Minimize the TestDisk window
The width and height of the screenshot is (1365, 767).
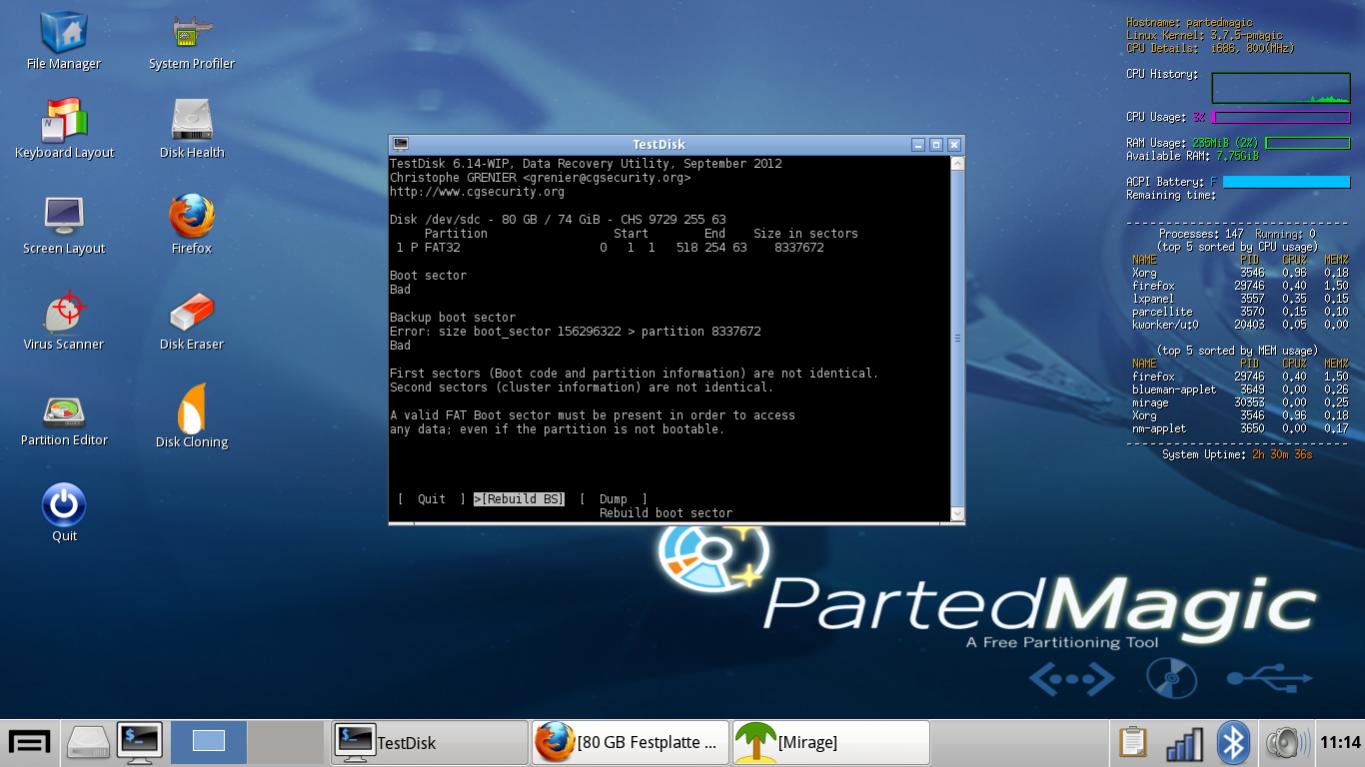[918, 144]
